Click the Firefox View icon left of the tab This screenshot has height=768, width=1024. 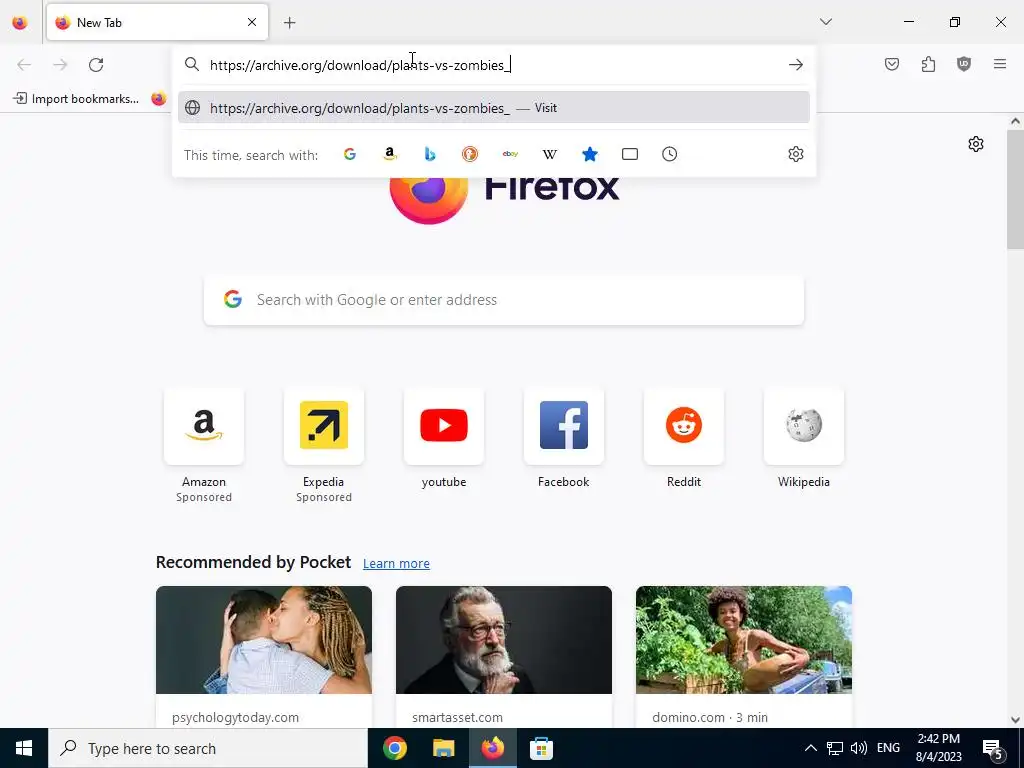click(20, 22)
